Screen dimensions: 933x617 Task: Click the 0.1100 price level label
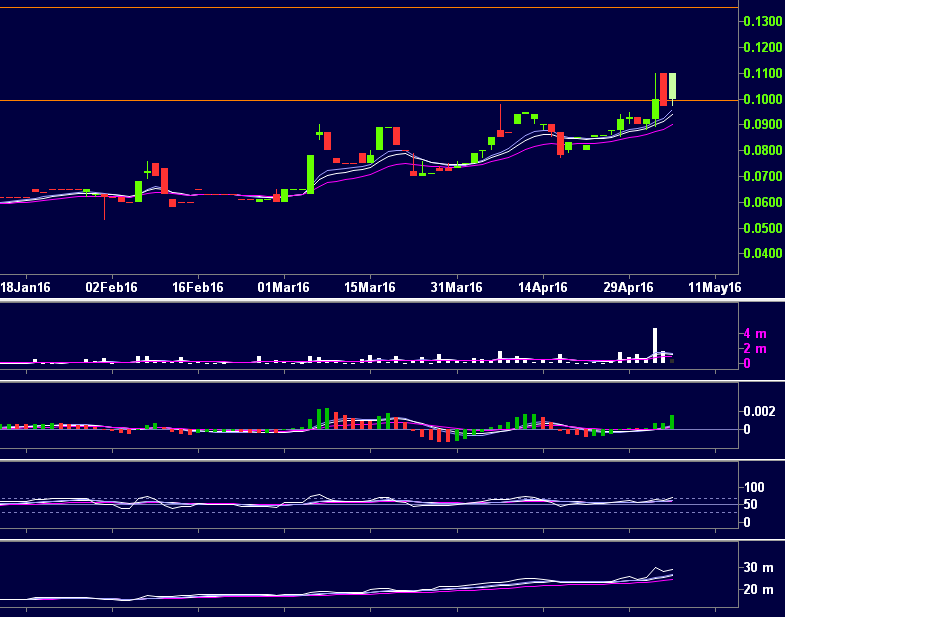tap(763, 73)
